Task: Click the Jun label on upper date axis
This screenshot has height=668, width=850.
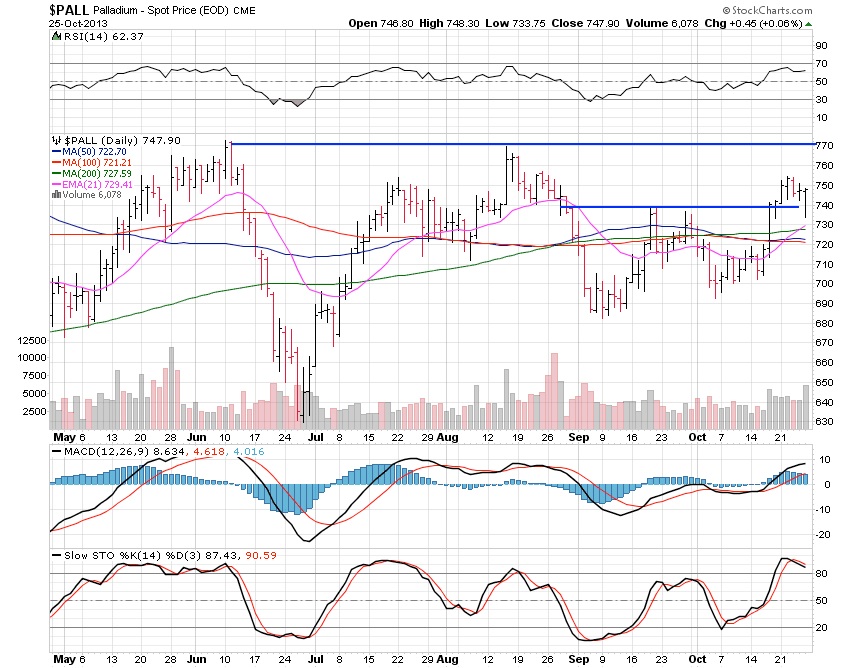Action: point(196,438)
